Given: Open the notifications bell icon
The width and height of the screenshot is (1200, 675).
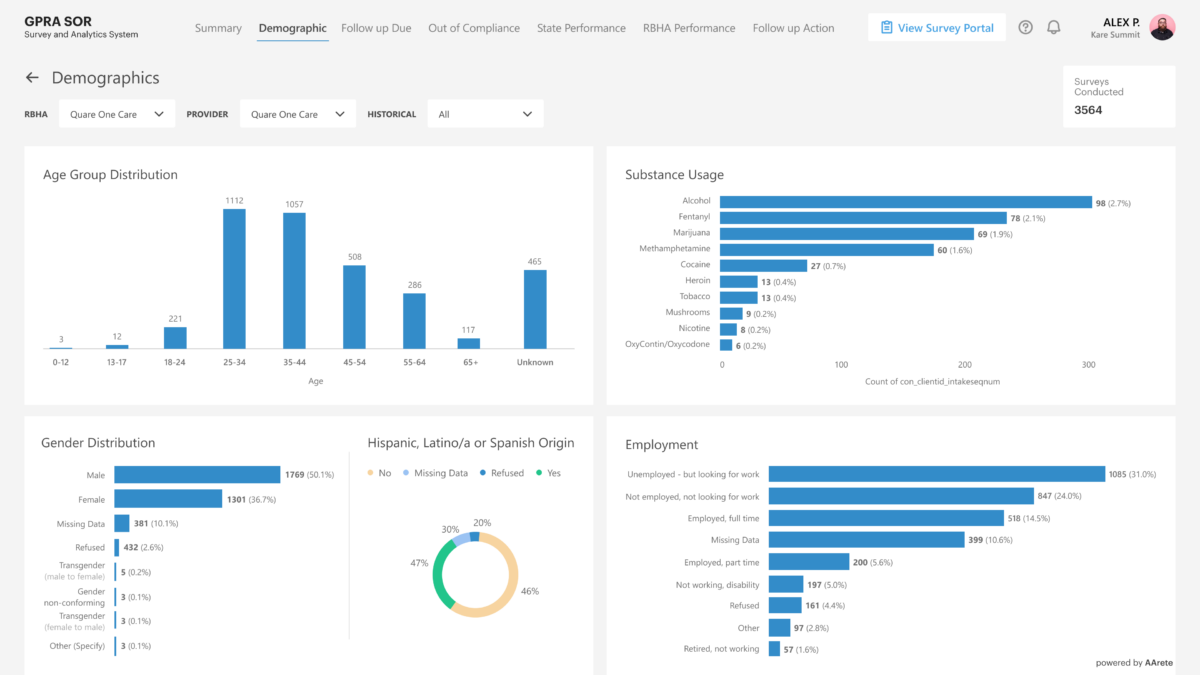Looking at the screenshot, I should coord(1053,28).
